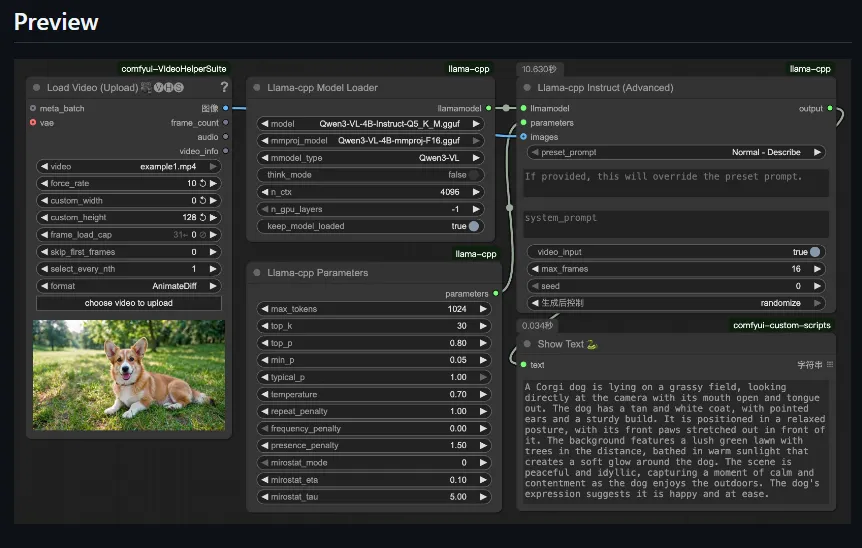This screenshot has height=548, width=862.
Task: Click the 图像 output socket on Load Video
Action: pos(225,108)
